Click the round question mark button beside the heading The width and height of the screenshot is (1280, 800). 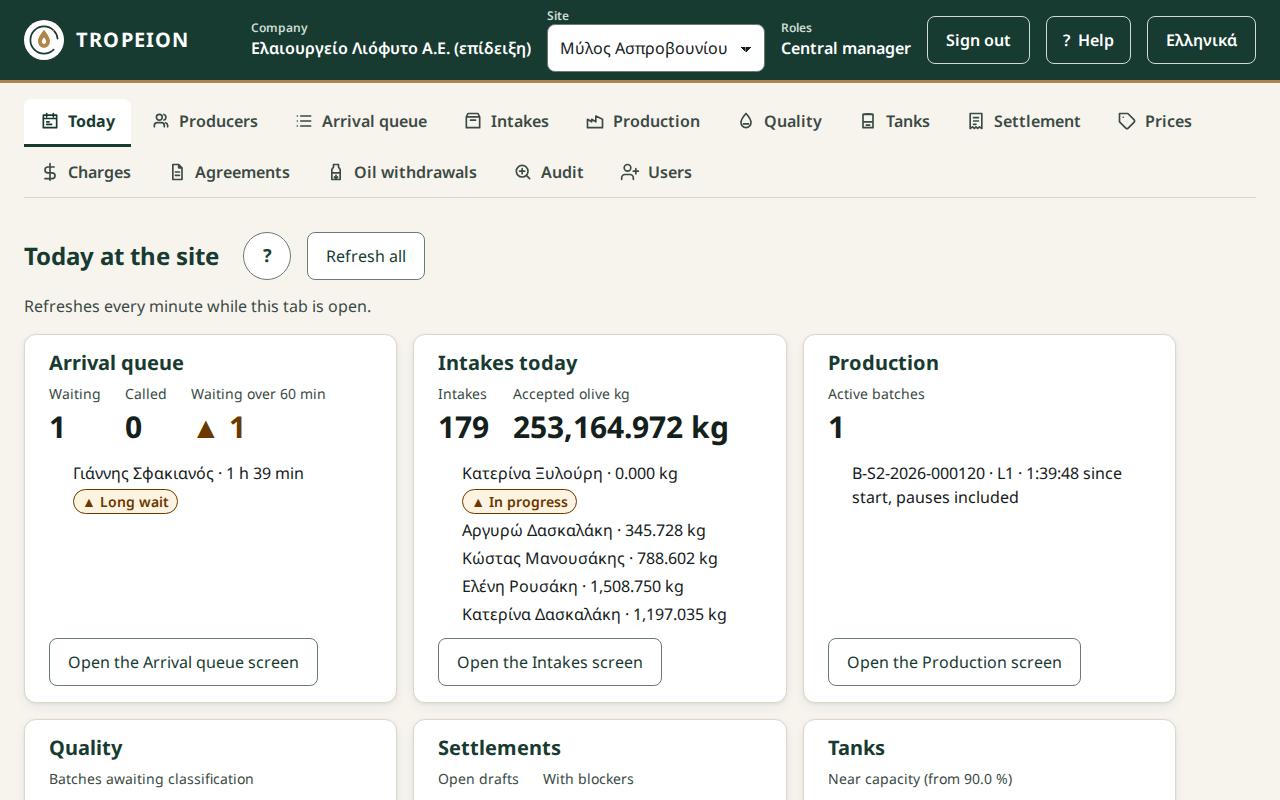267,256
